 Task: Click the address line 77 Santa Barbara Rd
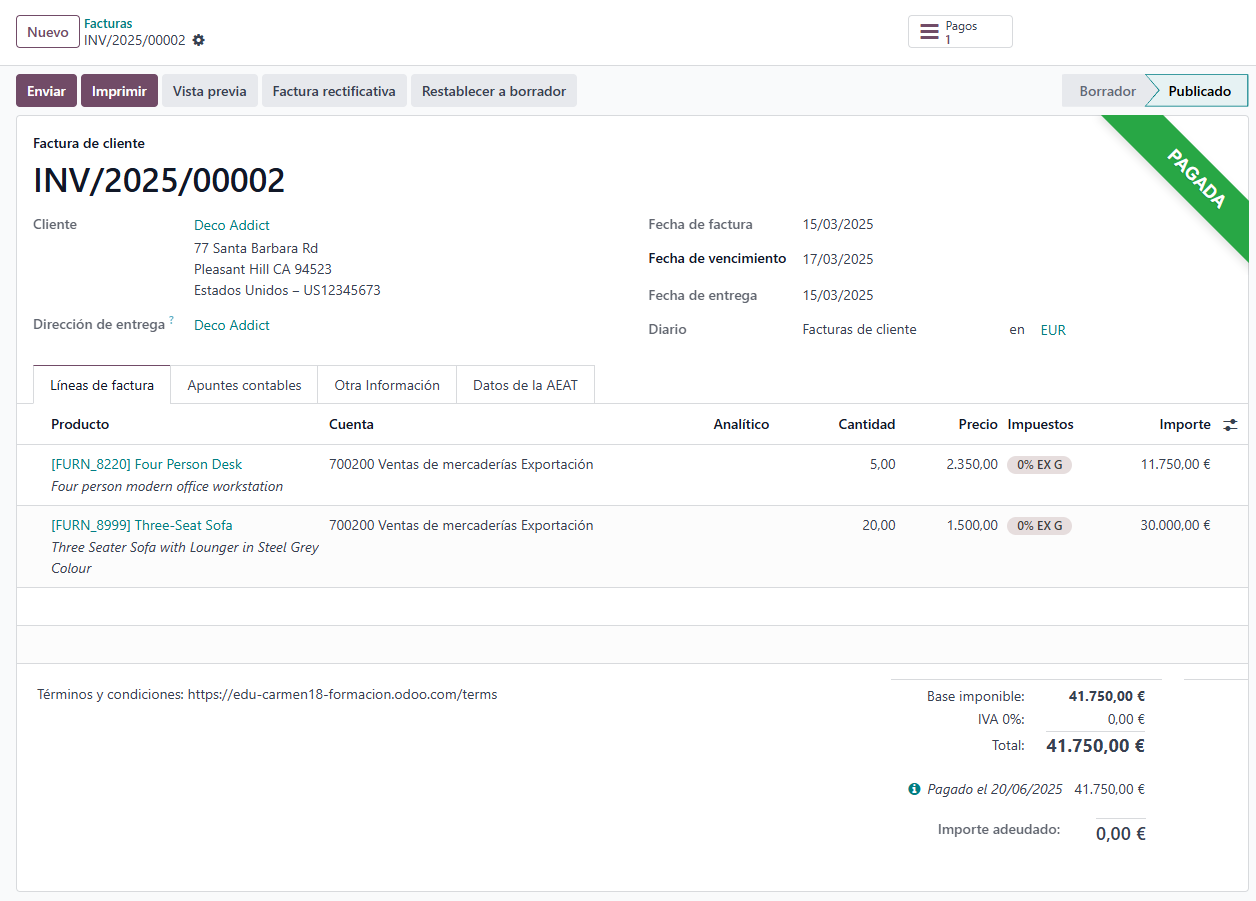pos(256,248)
